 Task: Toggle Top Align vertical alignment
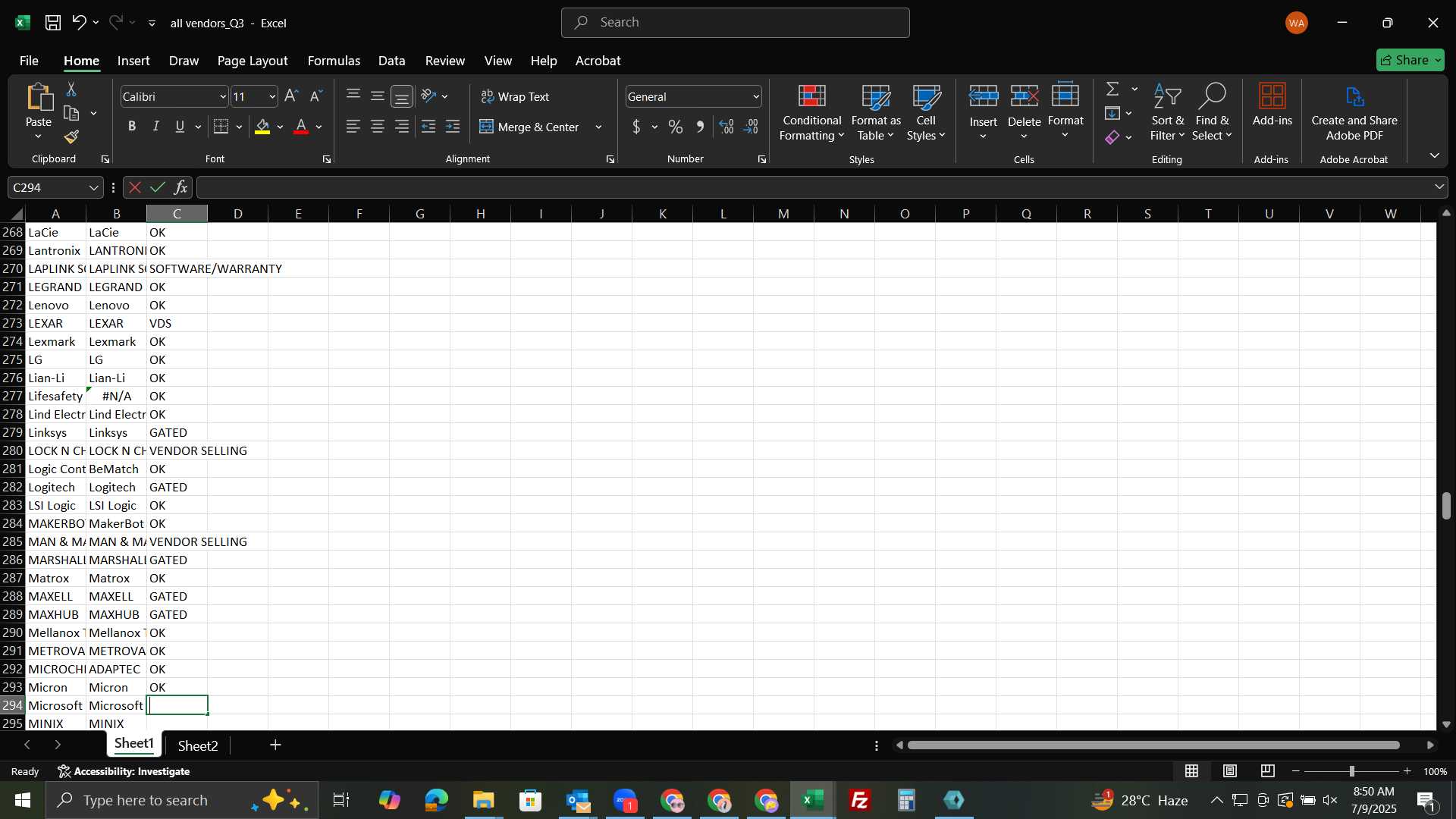pos(353,96)
